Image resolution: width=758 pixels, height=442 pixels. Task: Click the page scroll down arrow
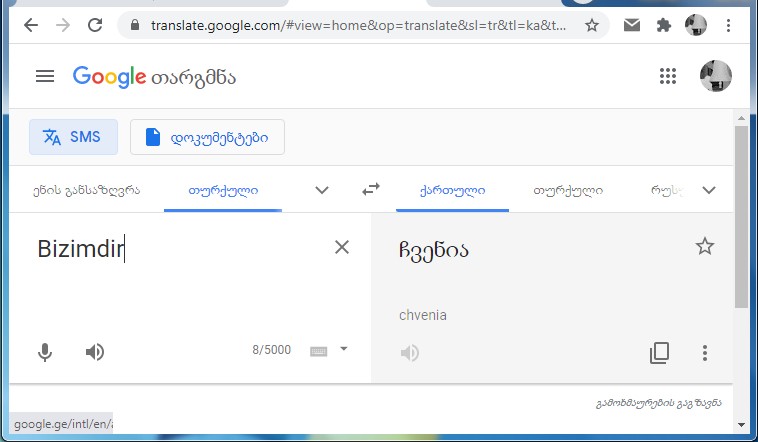tap(742, 425)
